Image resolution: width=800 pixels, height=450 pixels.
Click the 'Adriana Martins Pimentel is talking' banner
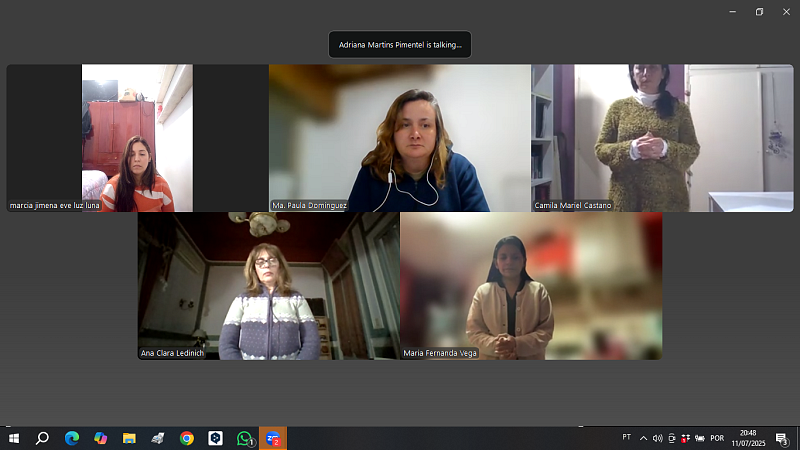(400, 45)
